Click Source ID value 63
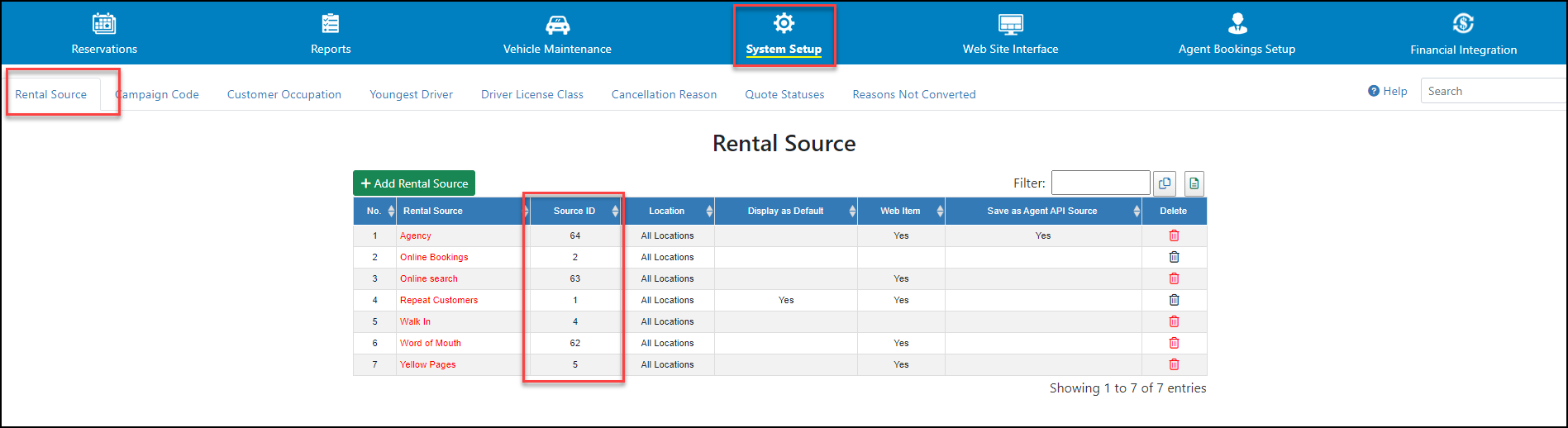The width and height of the screenshot is (1568, 428). click(x=575, y=278)
